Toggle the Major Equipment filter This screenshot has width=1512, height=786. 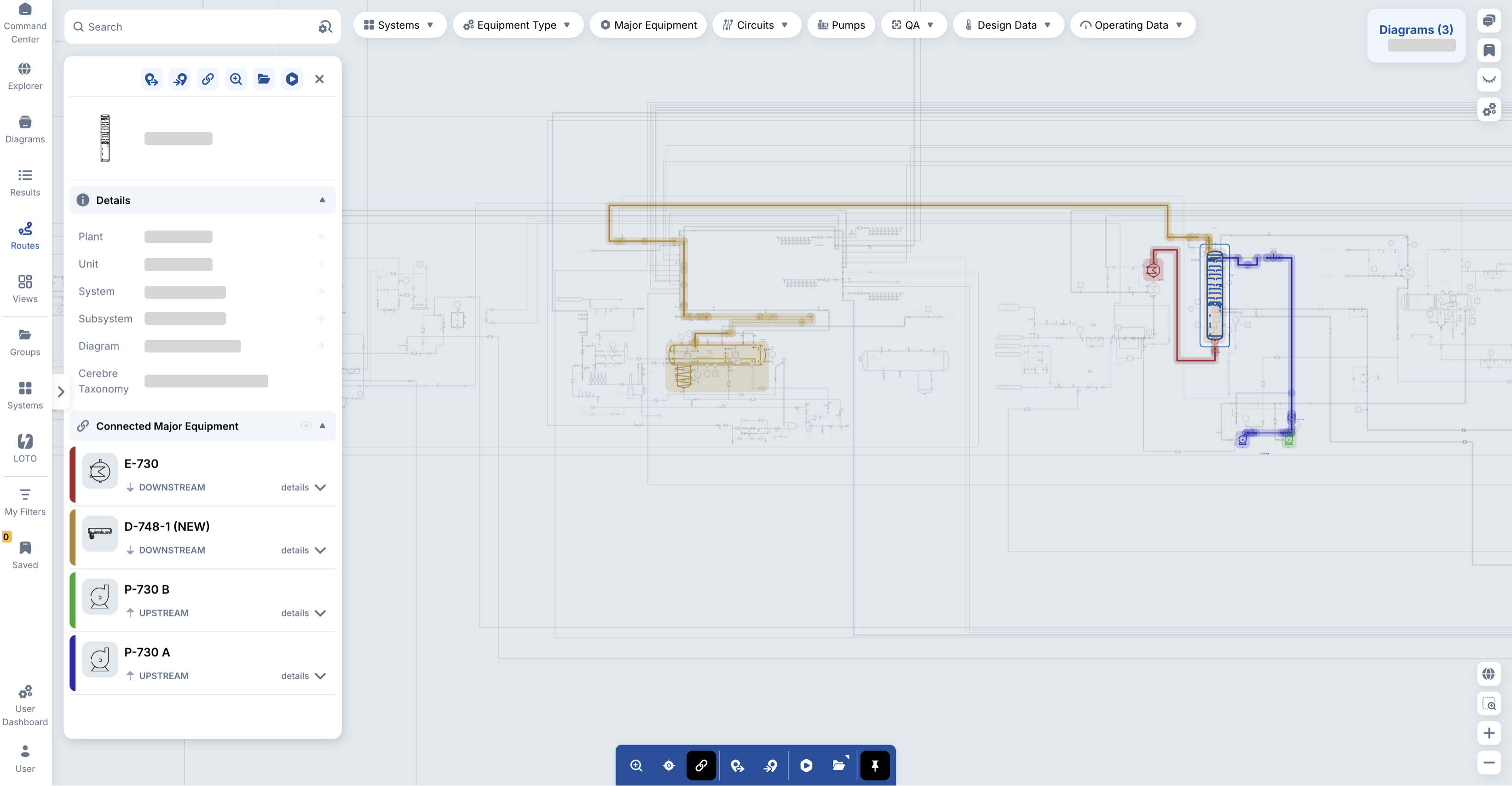click(648, 25)
